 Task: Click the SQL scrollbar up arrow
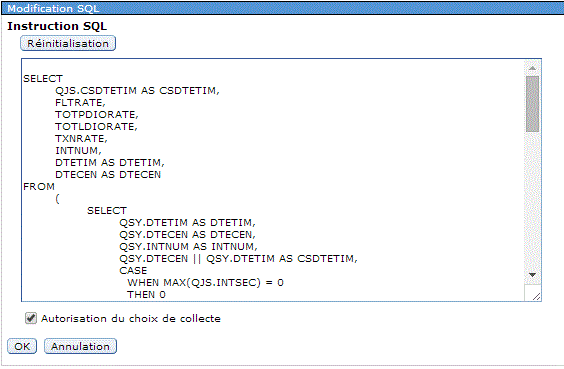532,68
